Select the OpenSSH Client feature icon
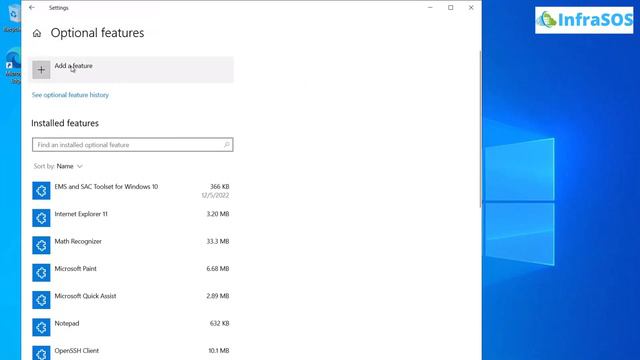640x360 pixels. (x=41, y=353)
